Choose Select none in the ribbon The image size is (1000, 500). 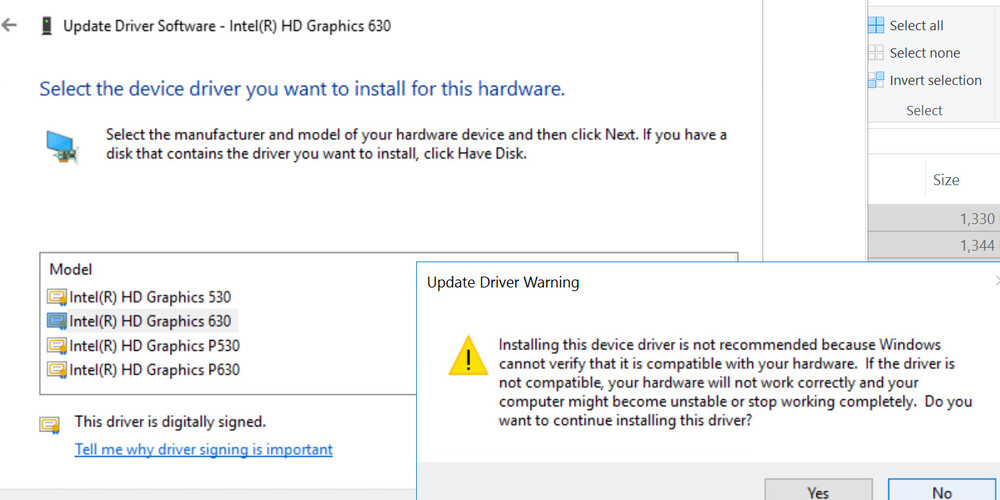[923, 53]
